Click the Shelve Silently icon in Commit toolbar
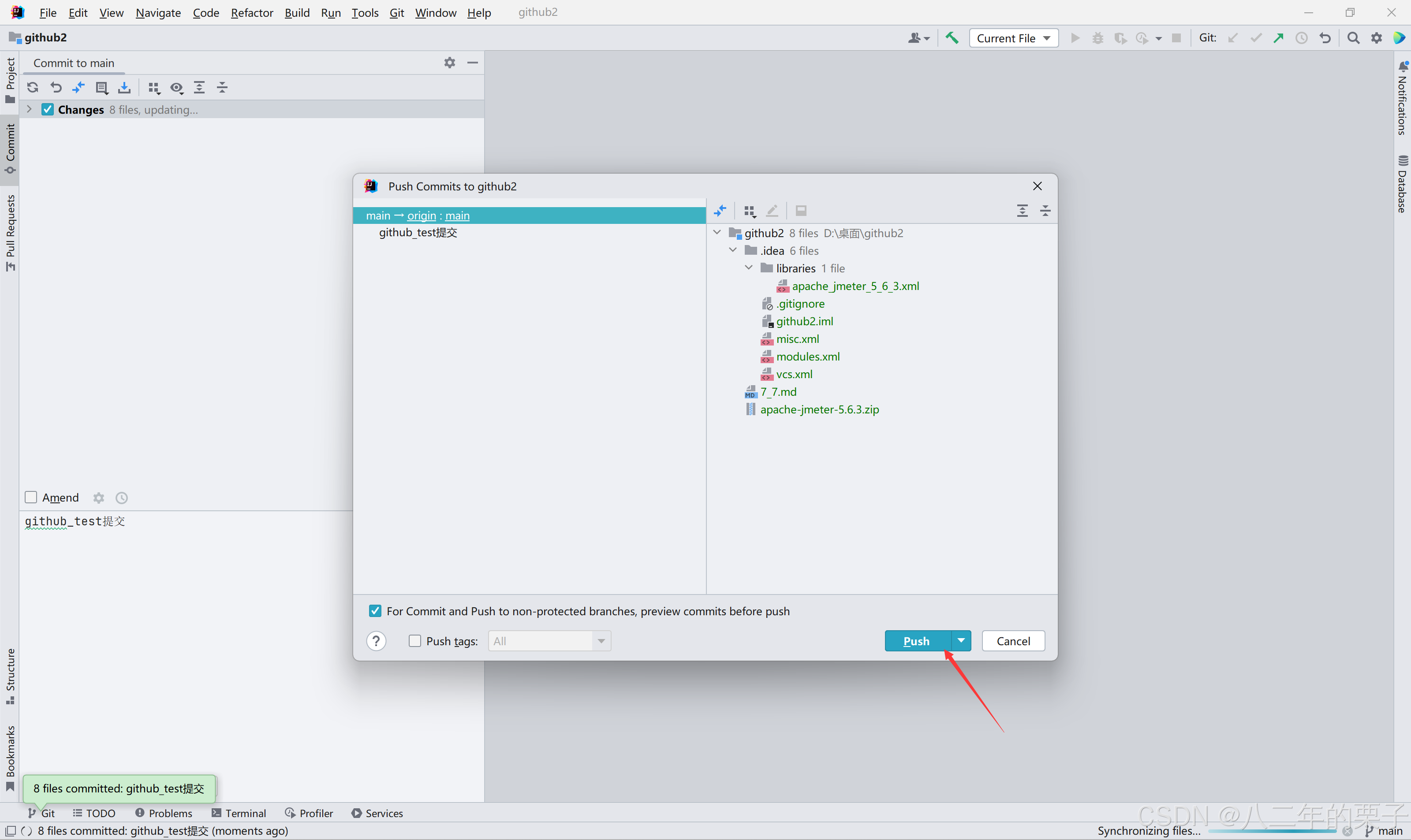 [x=125, y=87]
